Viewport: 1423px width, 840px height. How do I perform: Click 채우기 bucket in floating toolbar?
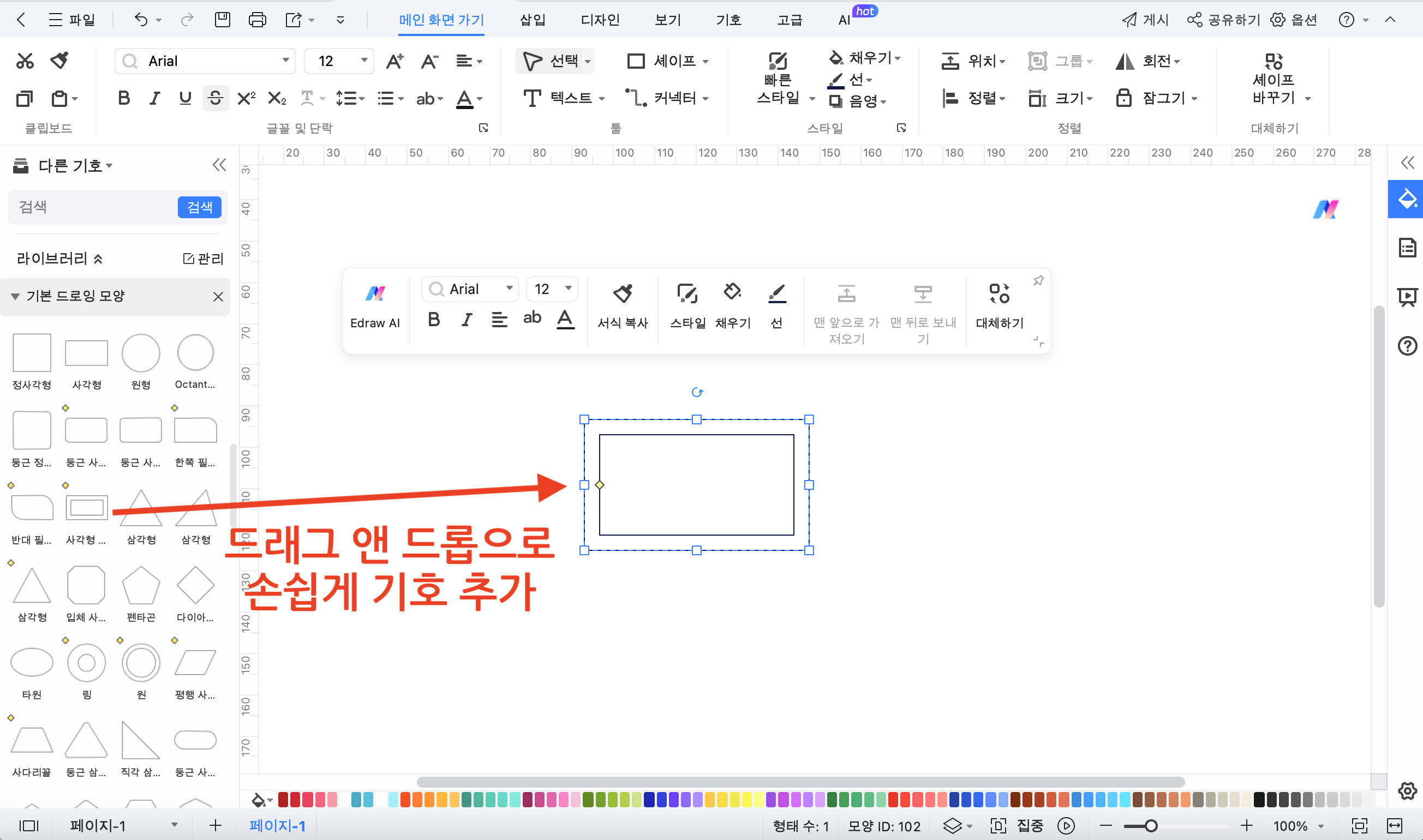(x=733, y=306)
